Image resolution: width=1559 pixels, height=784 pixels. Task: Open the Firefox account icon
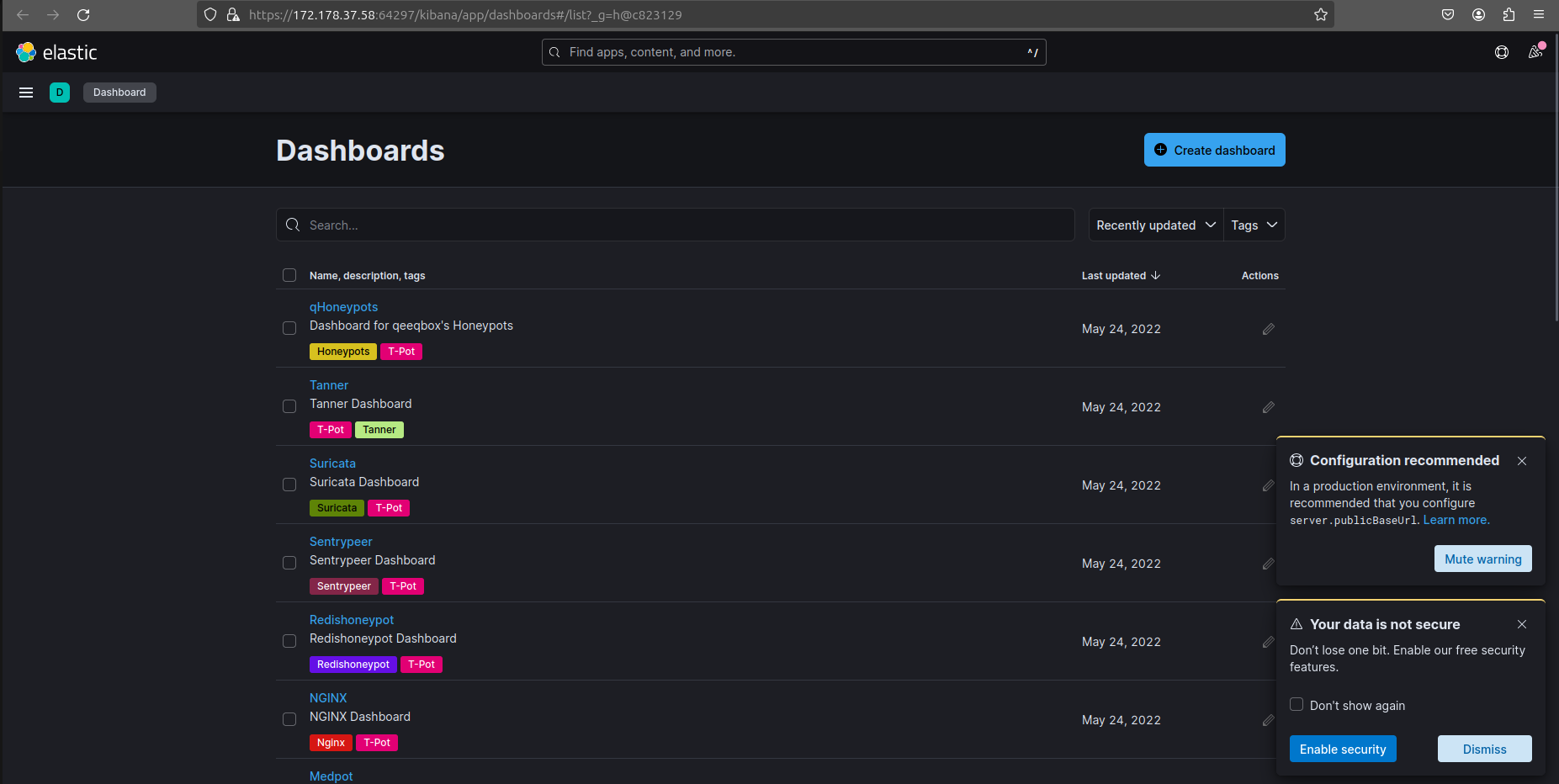coord(1478,14)
